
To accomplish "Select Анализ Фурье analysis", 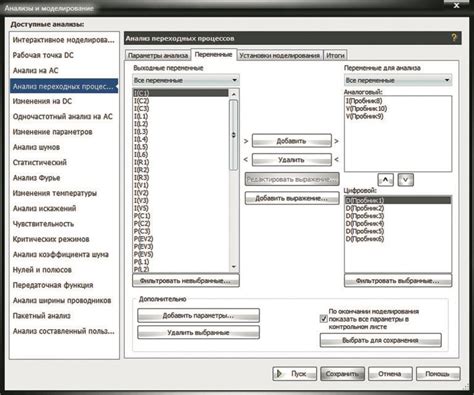I will tap(64, 178).
